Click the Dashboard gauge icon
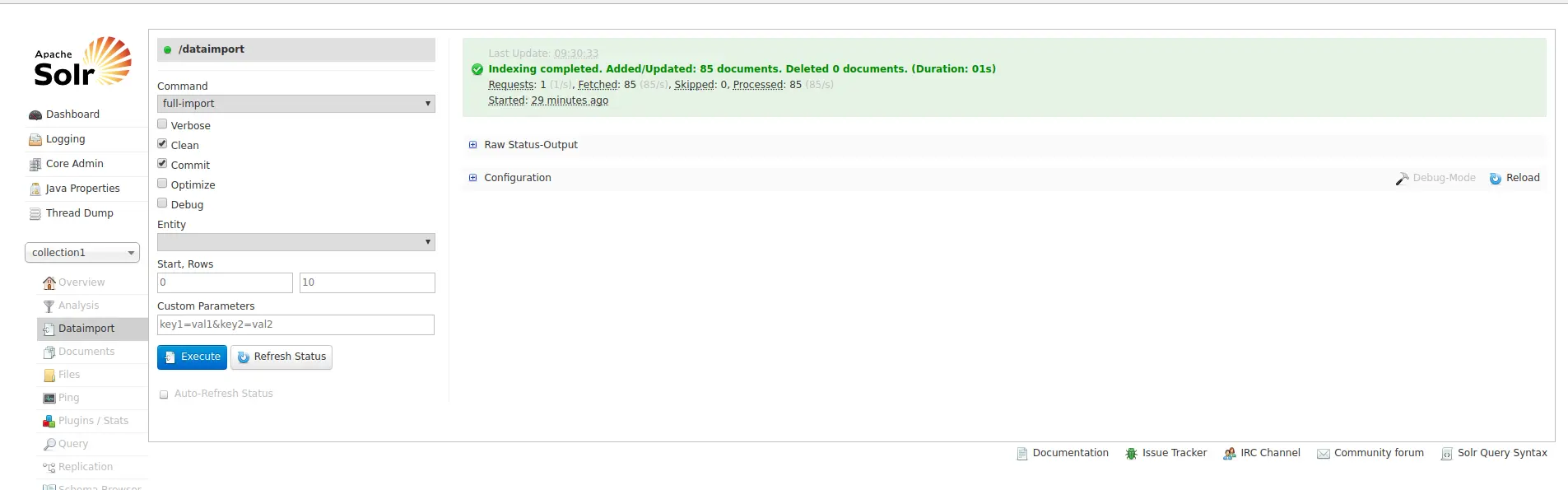This screenshot has width=1568, height=490. pos(35,115)
